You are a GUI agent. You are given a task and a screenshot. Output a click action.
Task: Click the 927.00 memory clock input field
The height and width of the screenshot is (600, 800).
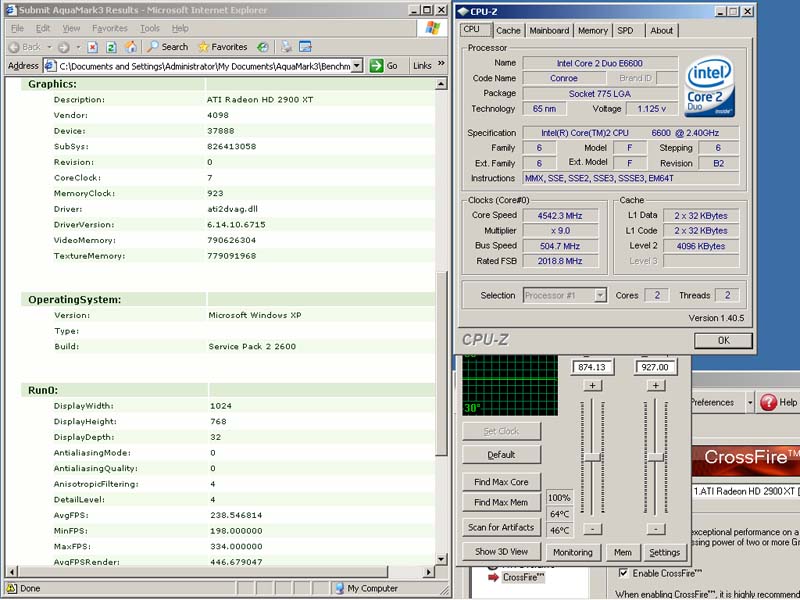pyautogui.click(x=655, y=367)
